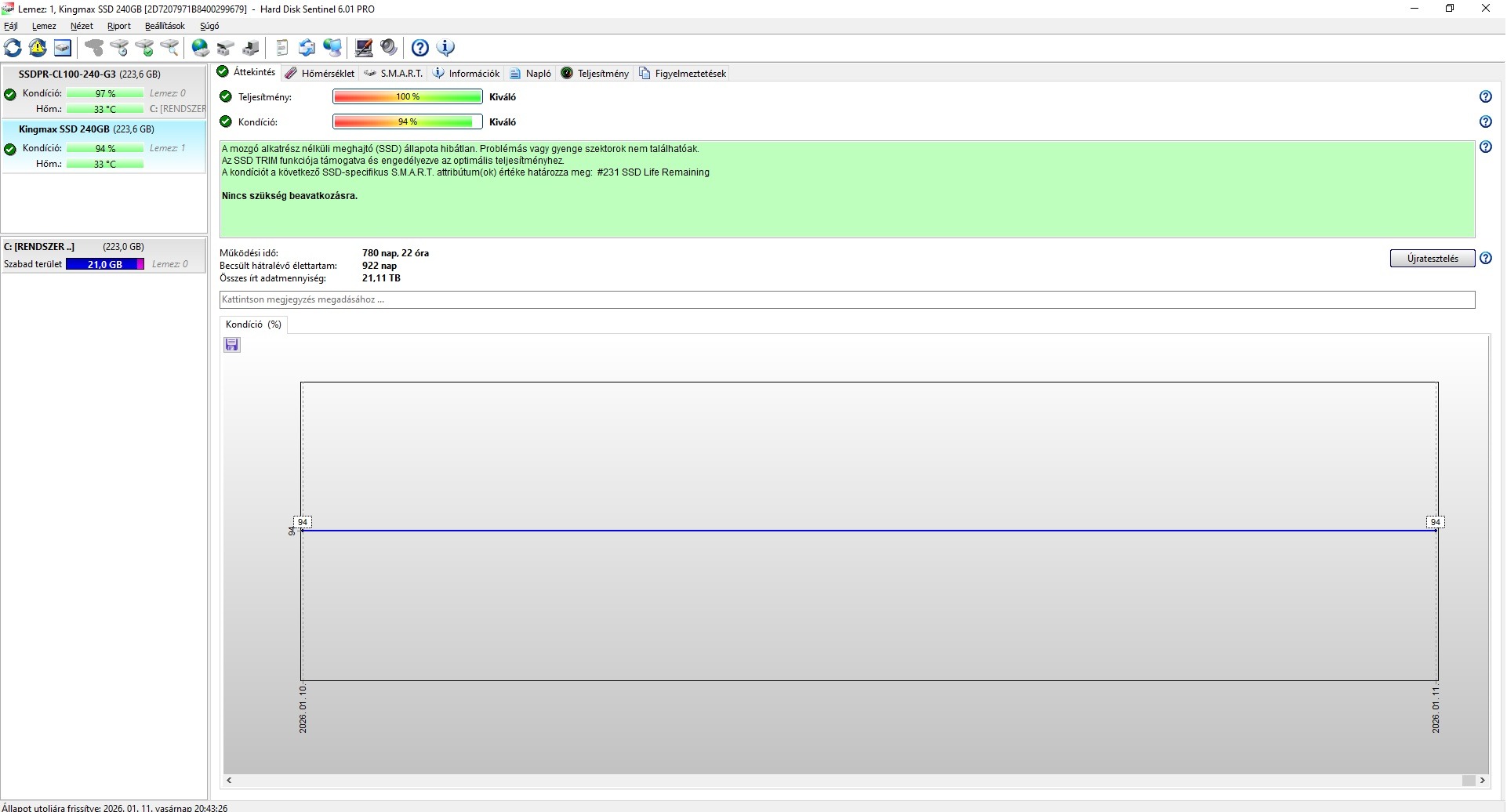
Task: Click the refresh disk status toolbar icon
Action: coord(13,48)
